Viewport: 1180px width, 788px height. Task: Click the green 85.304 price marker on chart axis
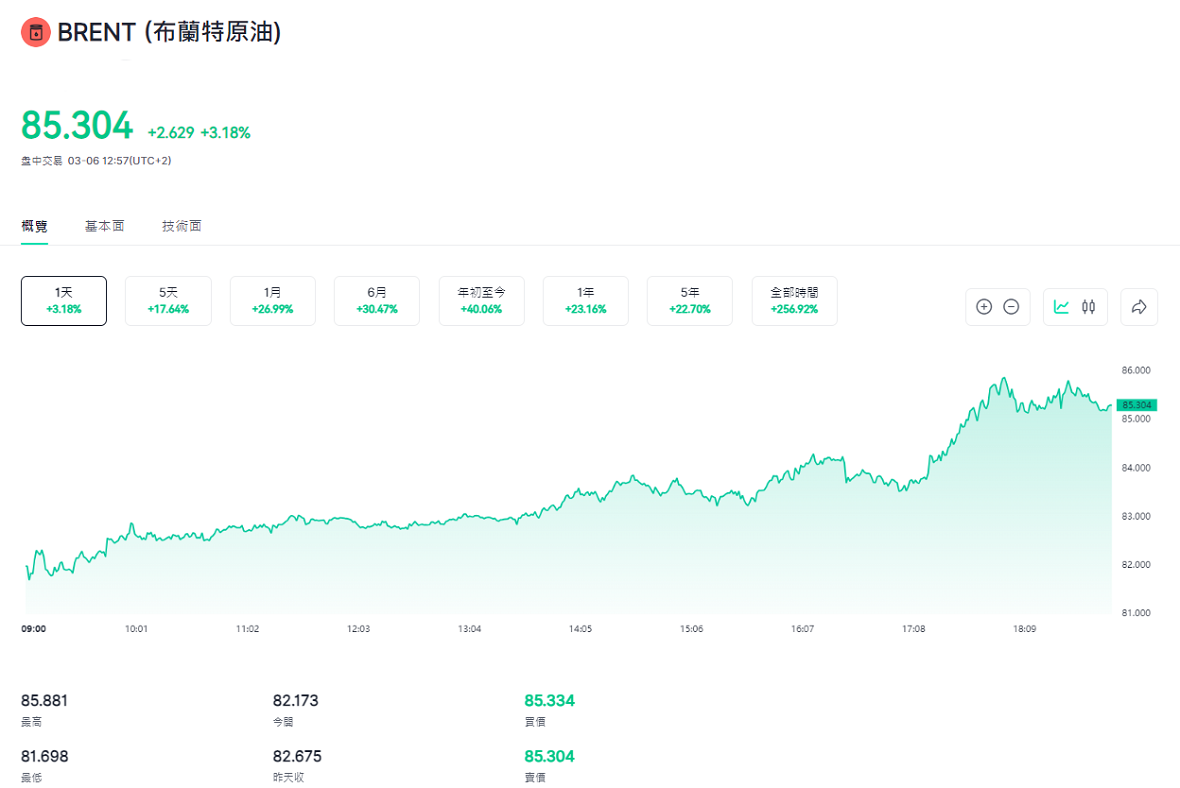[1136, 405]
